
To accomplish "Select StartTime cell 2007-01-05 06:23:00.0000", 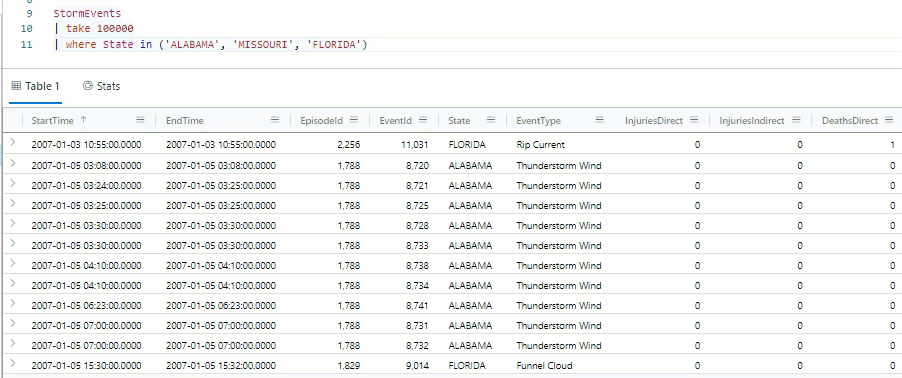I will (x=86, y=306).
